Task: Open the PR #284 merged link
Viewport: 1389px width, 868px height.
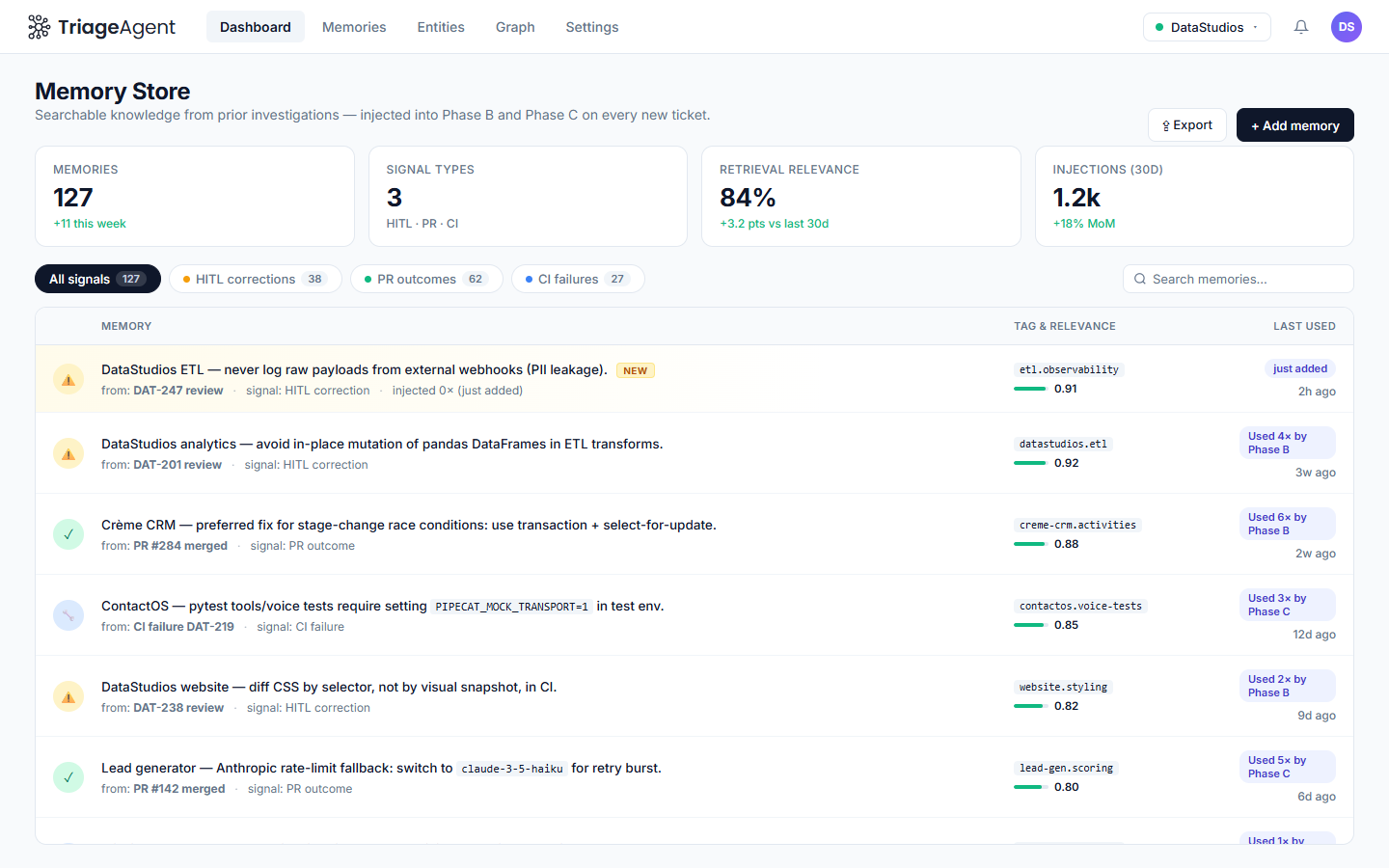Action: point(180,546)
